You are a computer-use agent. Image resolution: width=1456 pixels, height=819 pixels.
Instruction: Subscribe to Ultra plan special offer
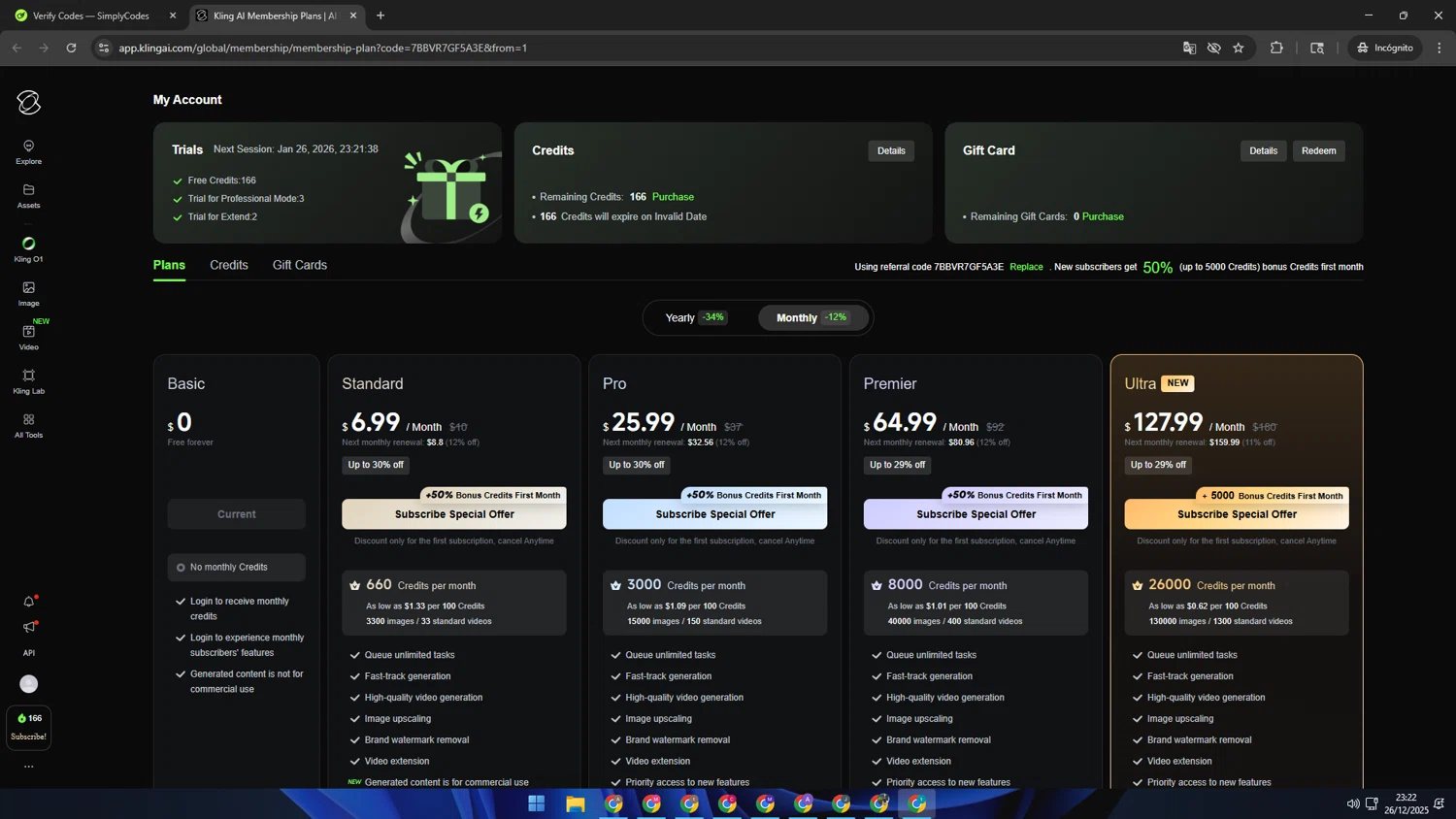[x=1237, y=514]
